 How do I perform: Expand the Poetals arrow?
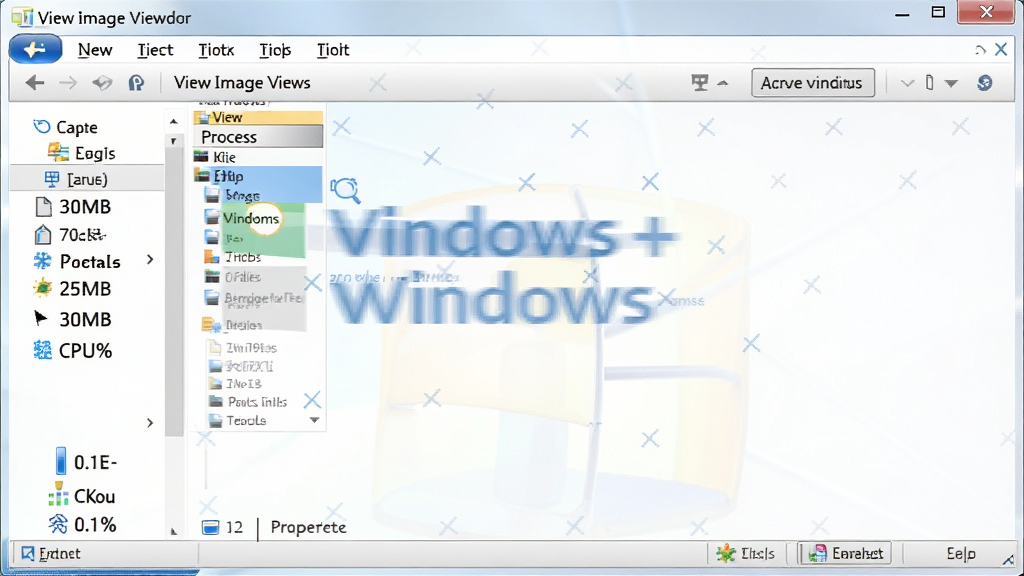[150, 260]
